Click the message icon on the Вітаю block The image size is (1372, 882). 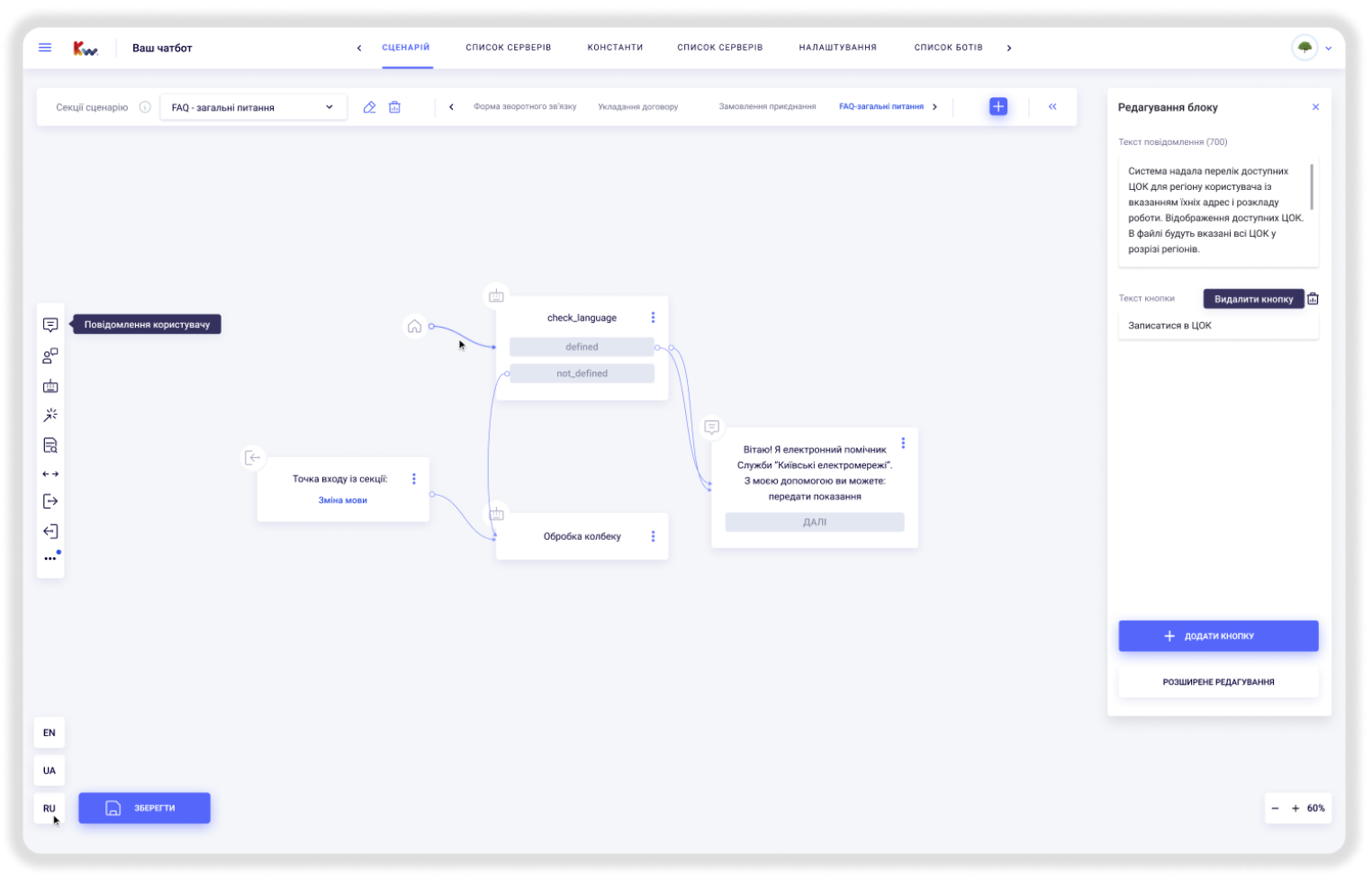[712, 427]
